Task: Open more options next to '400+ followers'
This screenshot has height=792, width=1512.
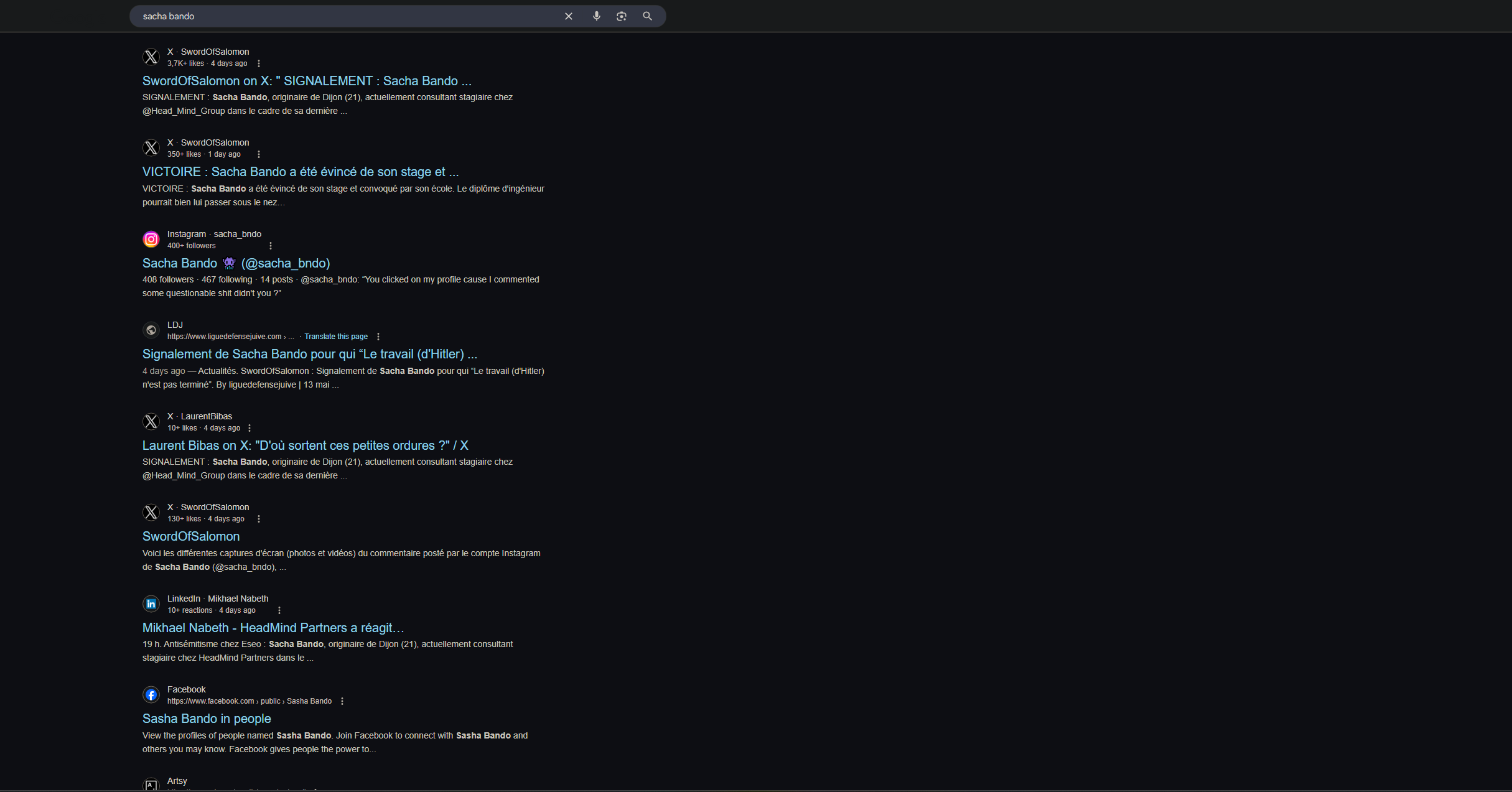Action: (x=271, y=246)
